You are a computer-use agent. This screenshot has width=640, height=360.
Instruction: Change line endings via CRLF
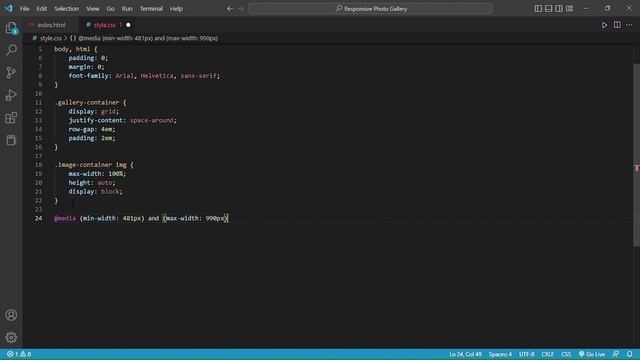pos(547,354)
